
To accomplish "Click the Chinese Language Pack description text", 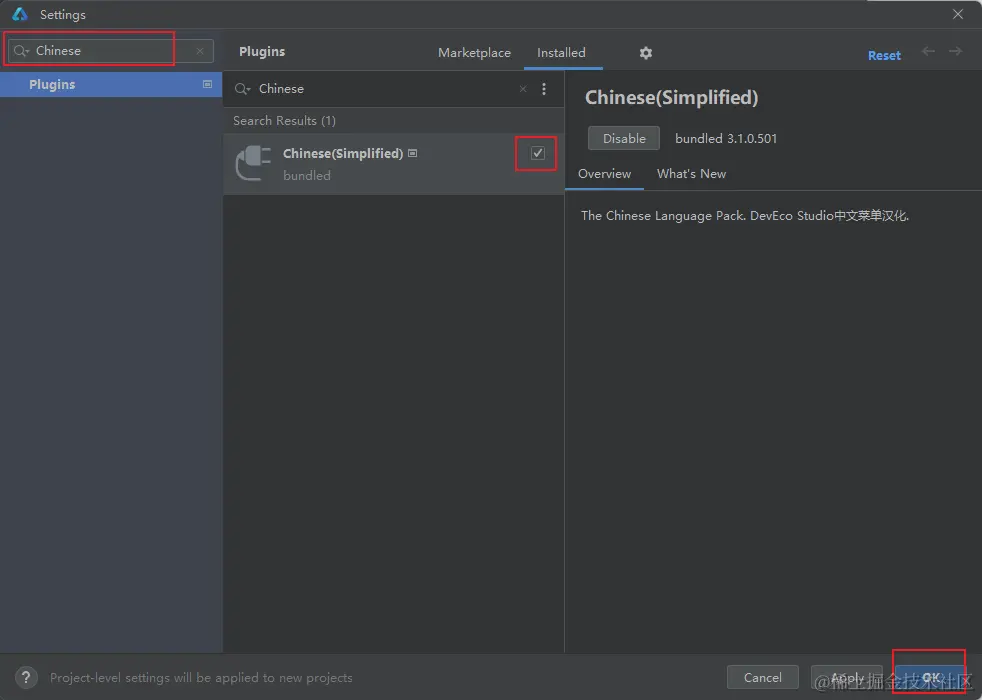I will [x=745, y=215].
